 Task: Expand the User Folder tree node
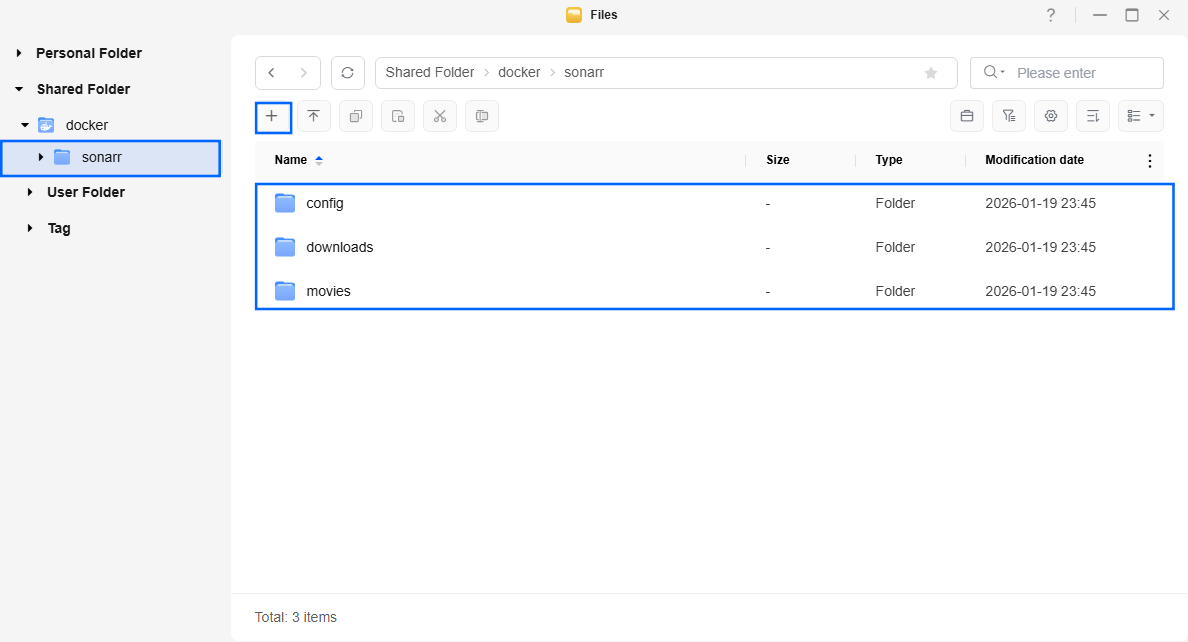29,192
